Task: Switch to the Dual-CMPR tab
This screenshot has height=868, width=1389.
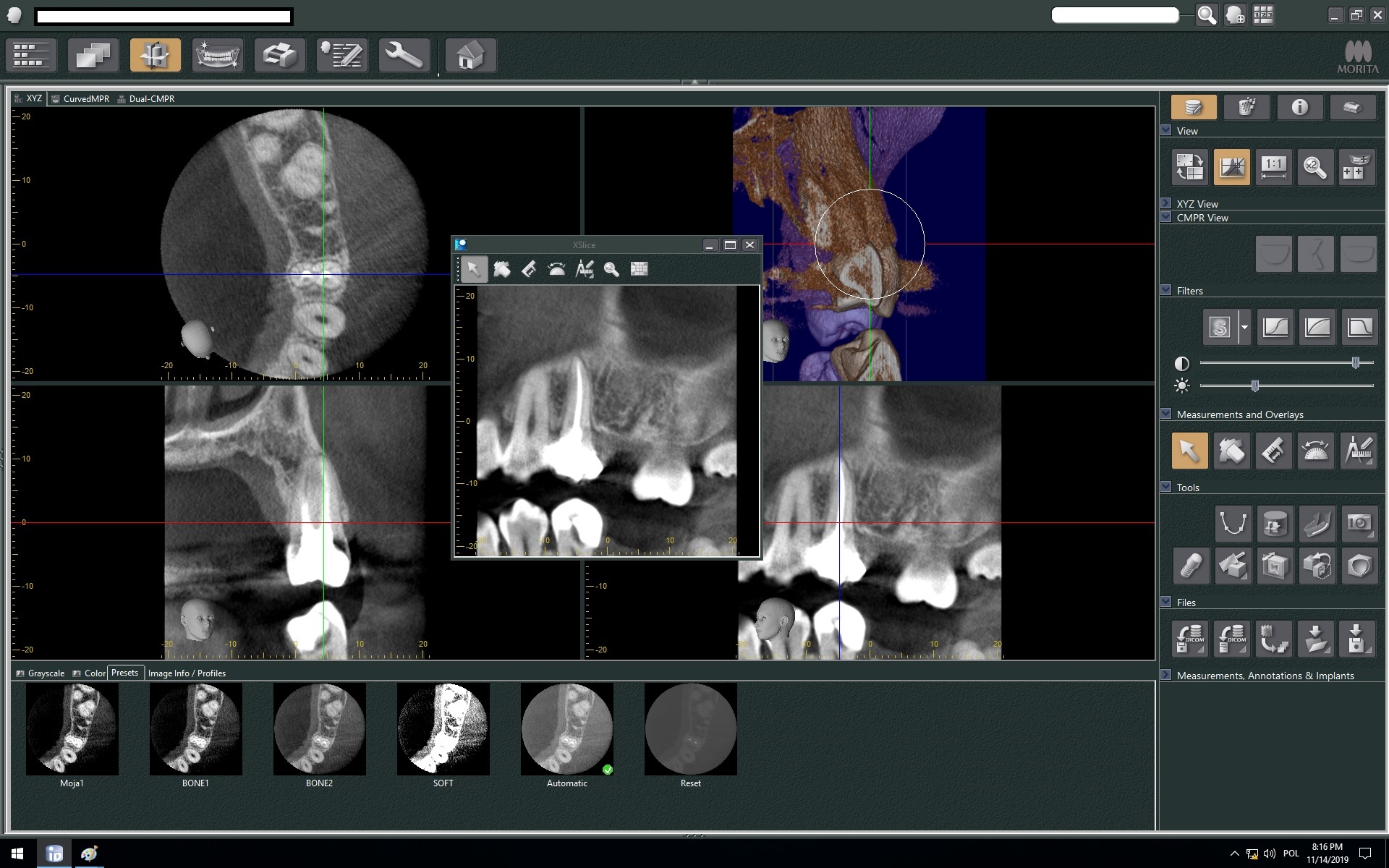Action: pos(146,99)
